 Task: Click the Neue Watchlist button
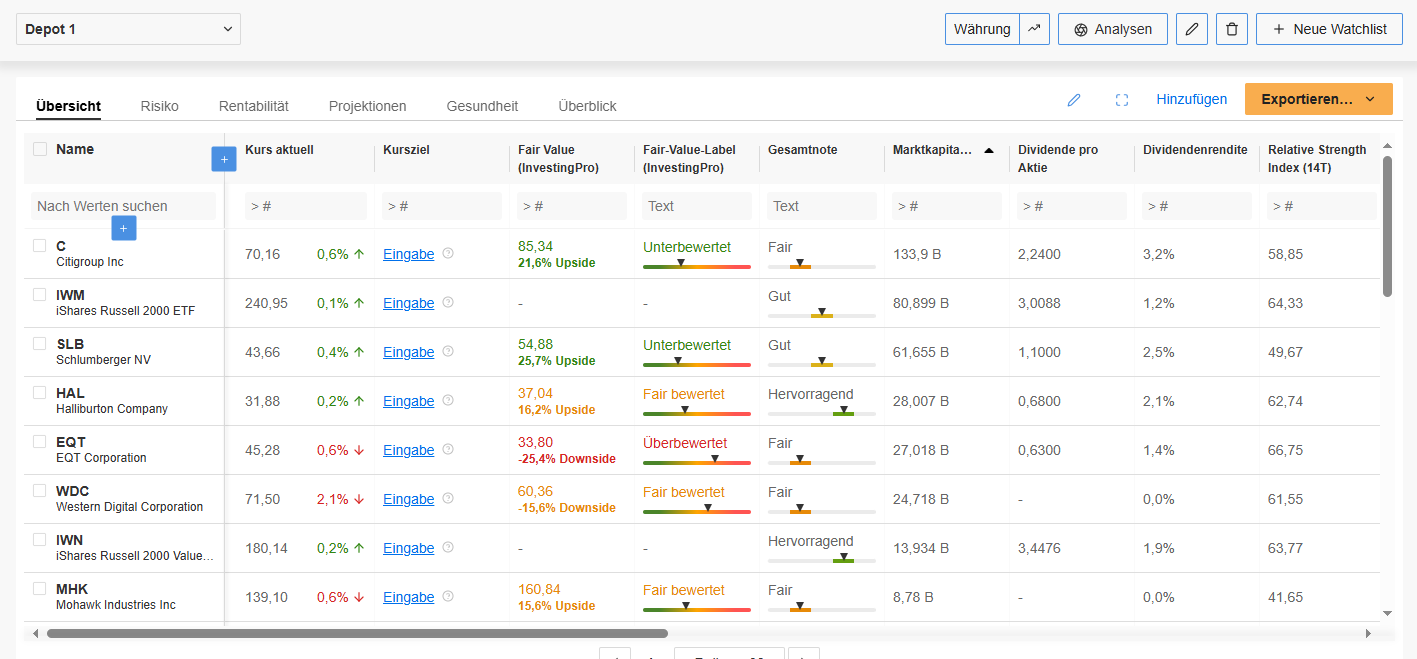pyautogui.click(x=1329, y=29)
